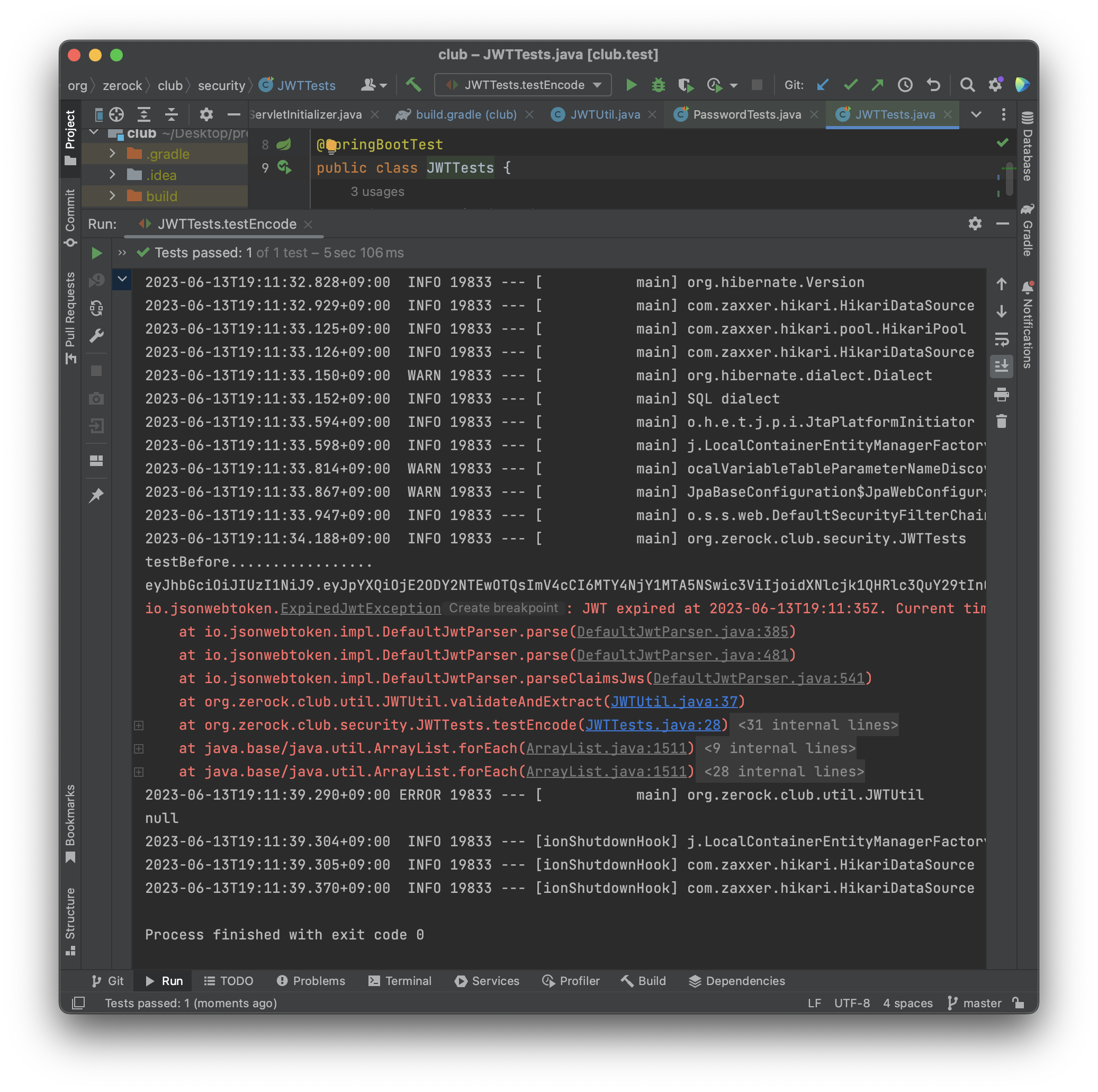Show the hidden editor tabs list chevron
The width and height of the screenshot is (1098, 1092).
(976, 115)
